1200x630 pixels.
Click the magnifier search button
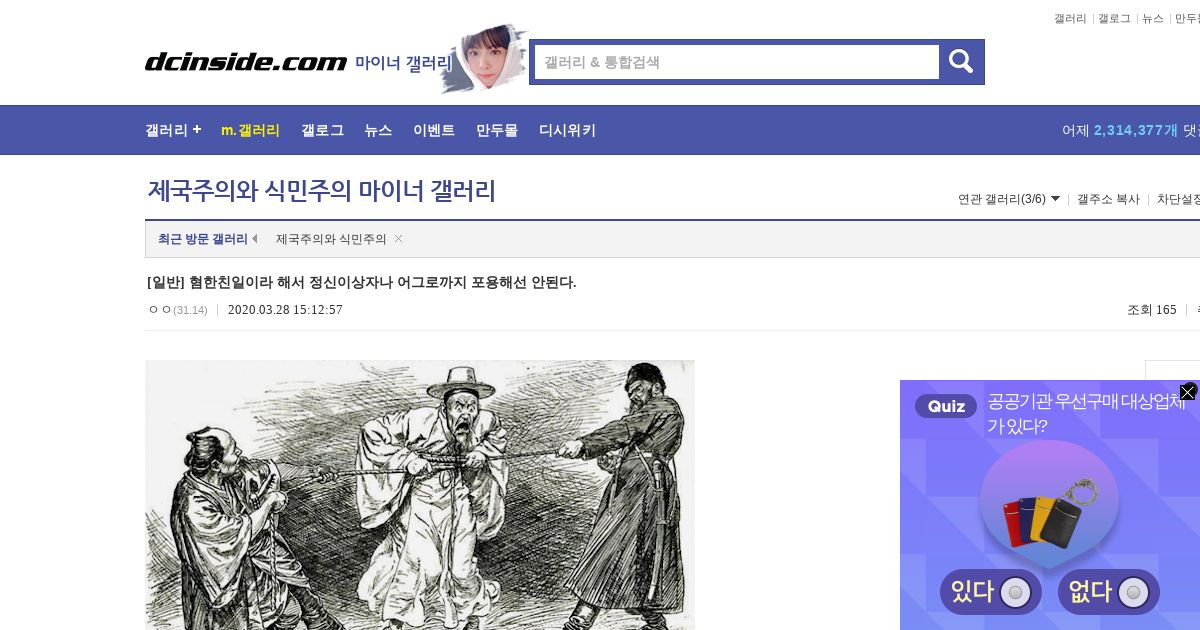(x=961, y=62)
